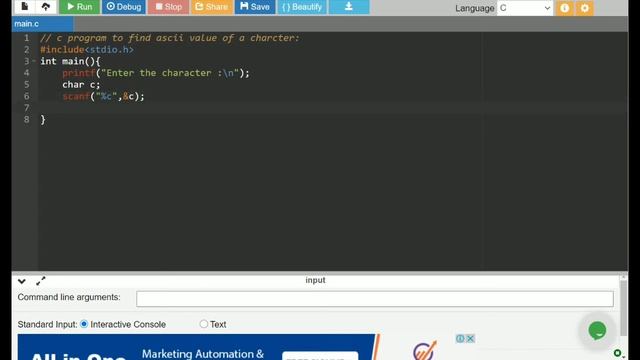The width and height of the screenshot is (640, 360).
Task: Open the orange info icon
Action: [x=565, y=8]
